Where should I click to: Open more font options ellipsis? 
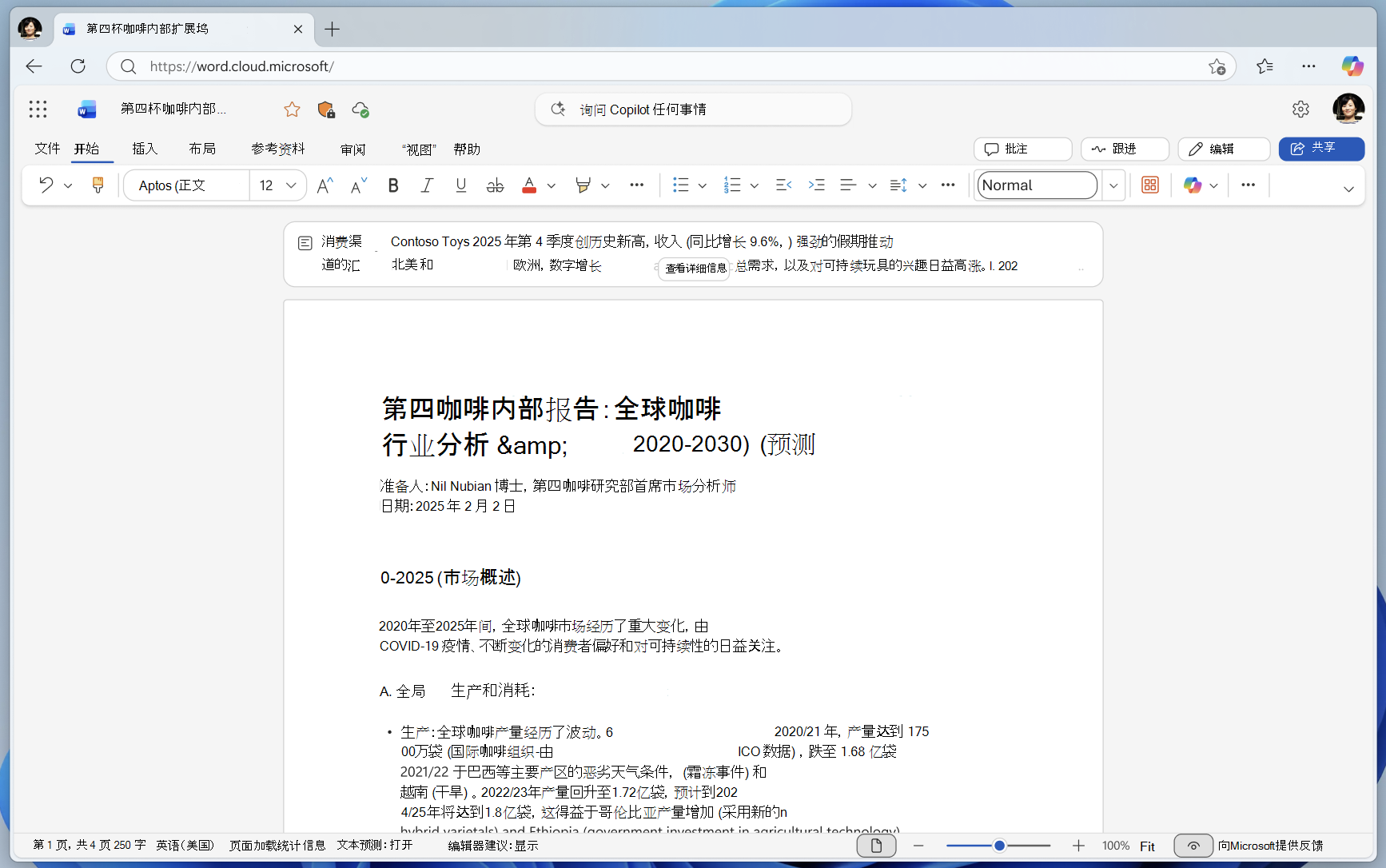click(636, 185)
